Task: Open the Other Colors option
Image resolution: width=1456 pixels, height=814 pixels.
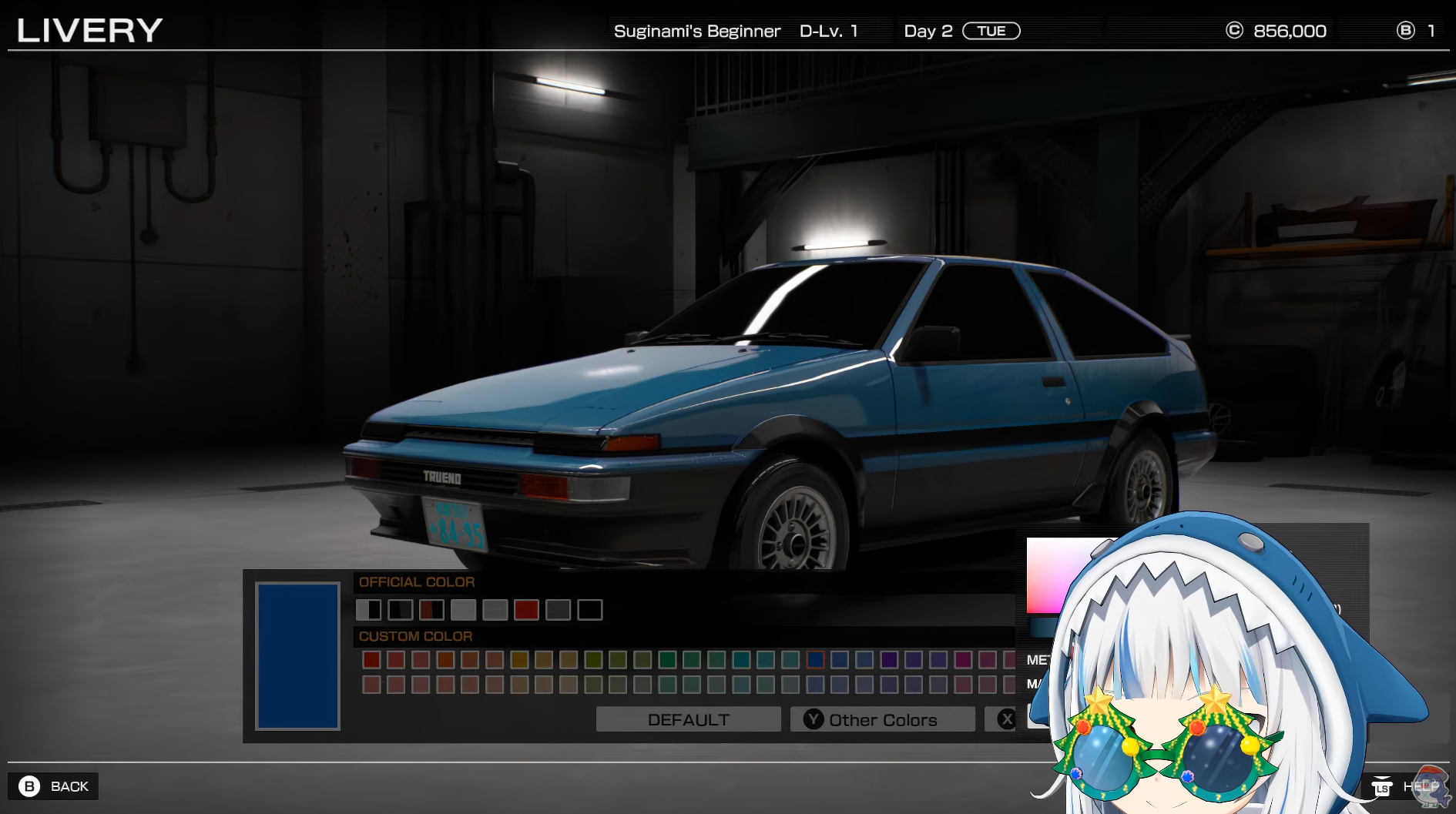Action: coord(883,719)
